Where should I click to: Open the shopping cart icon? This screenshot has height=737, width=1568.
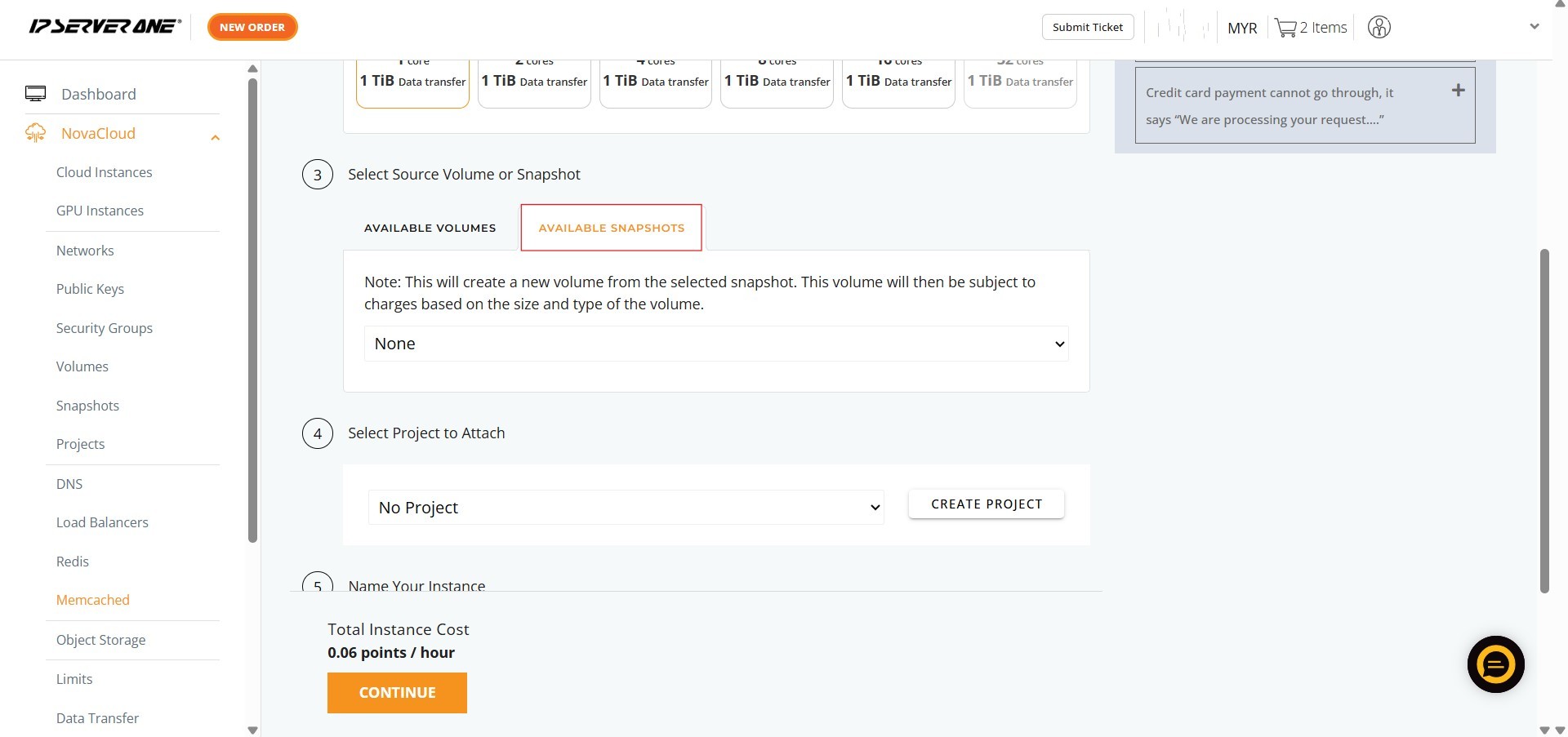[1285, 28]
